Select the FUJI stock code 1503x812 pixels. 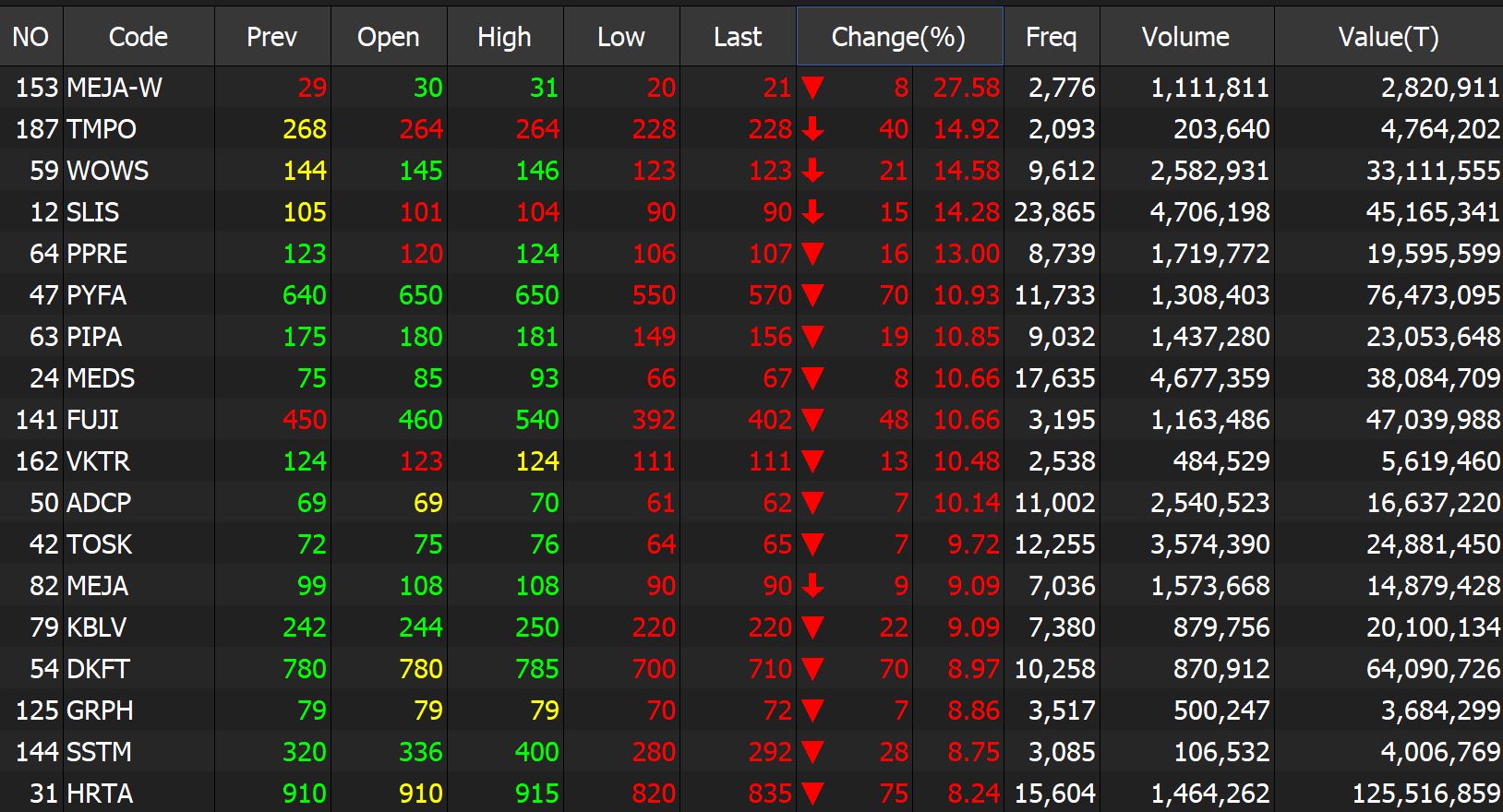tap(92, 420)
